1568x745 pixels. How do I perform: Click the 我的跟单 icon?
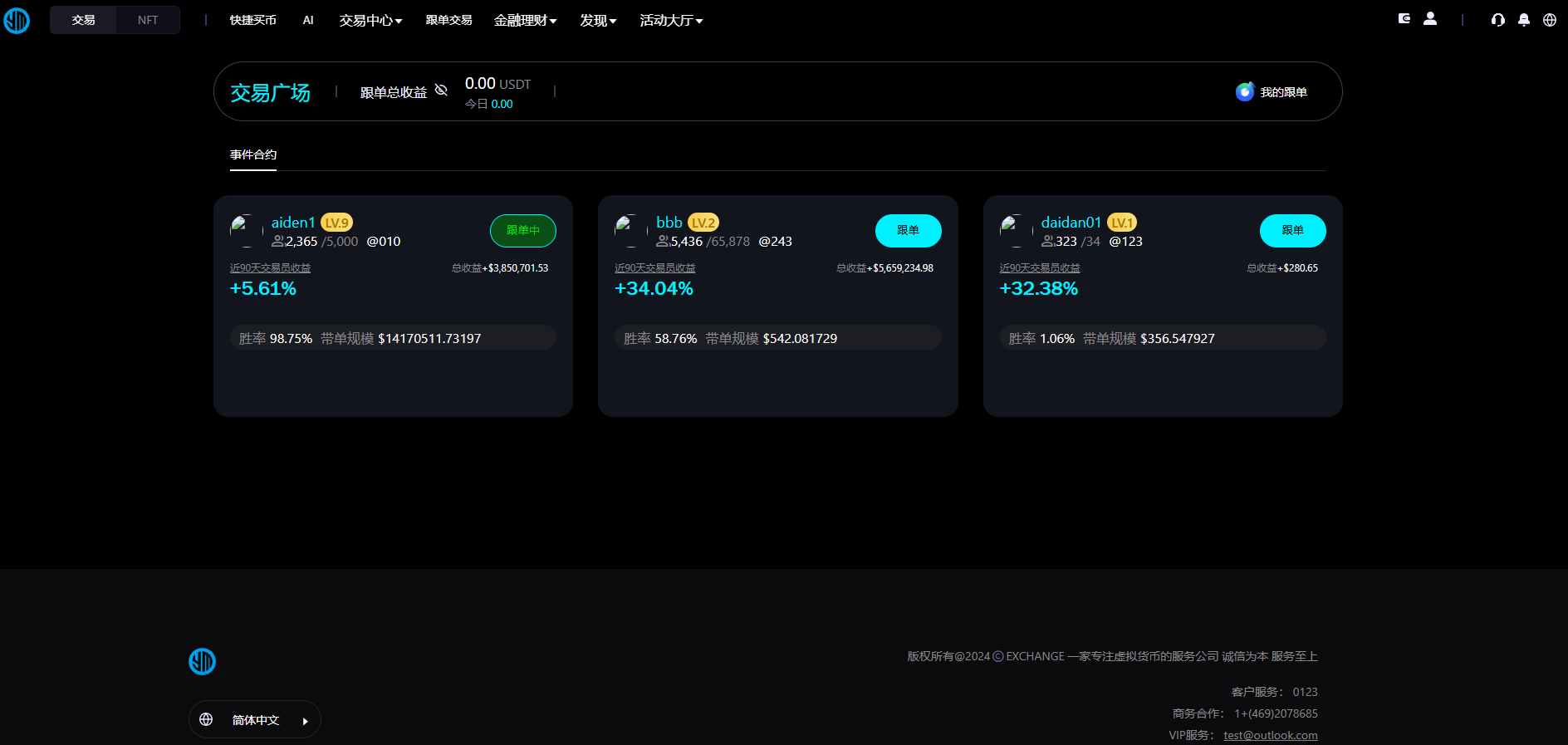click(1244, 91)
